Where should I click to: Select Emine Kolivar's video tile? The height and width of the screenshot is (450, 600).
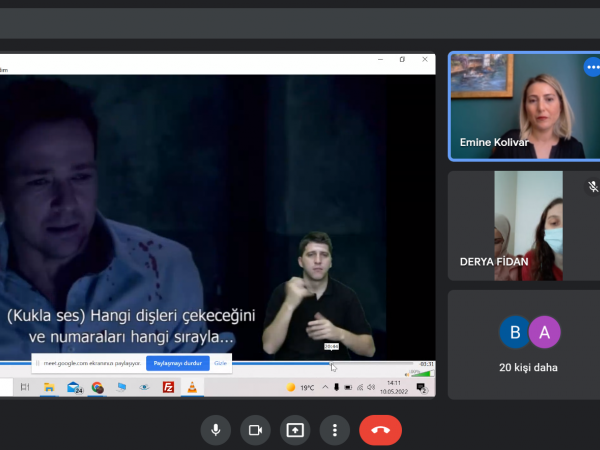(524, 106)
